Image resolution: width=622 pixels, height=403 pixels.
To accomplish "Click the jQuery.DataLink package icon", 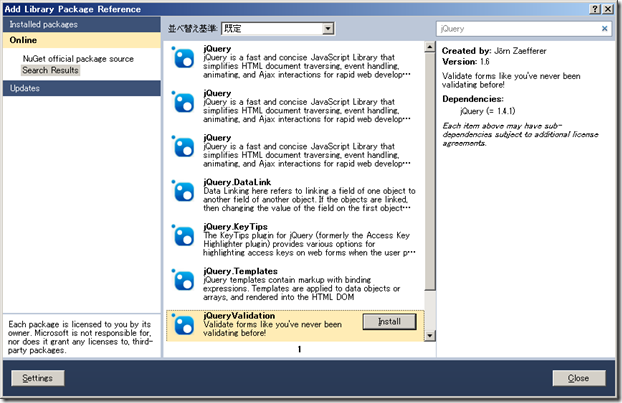I will 183,191.
